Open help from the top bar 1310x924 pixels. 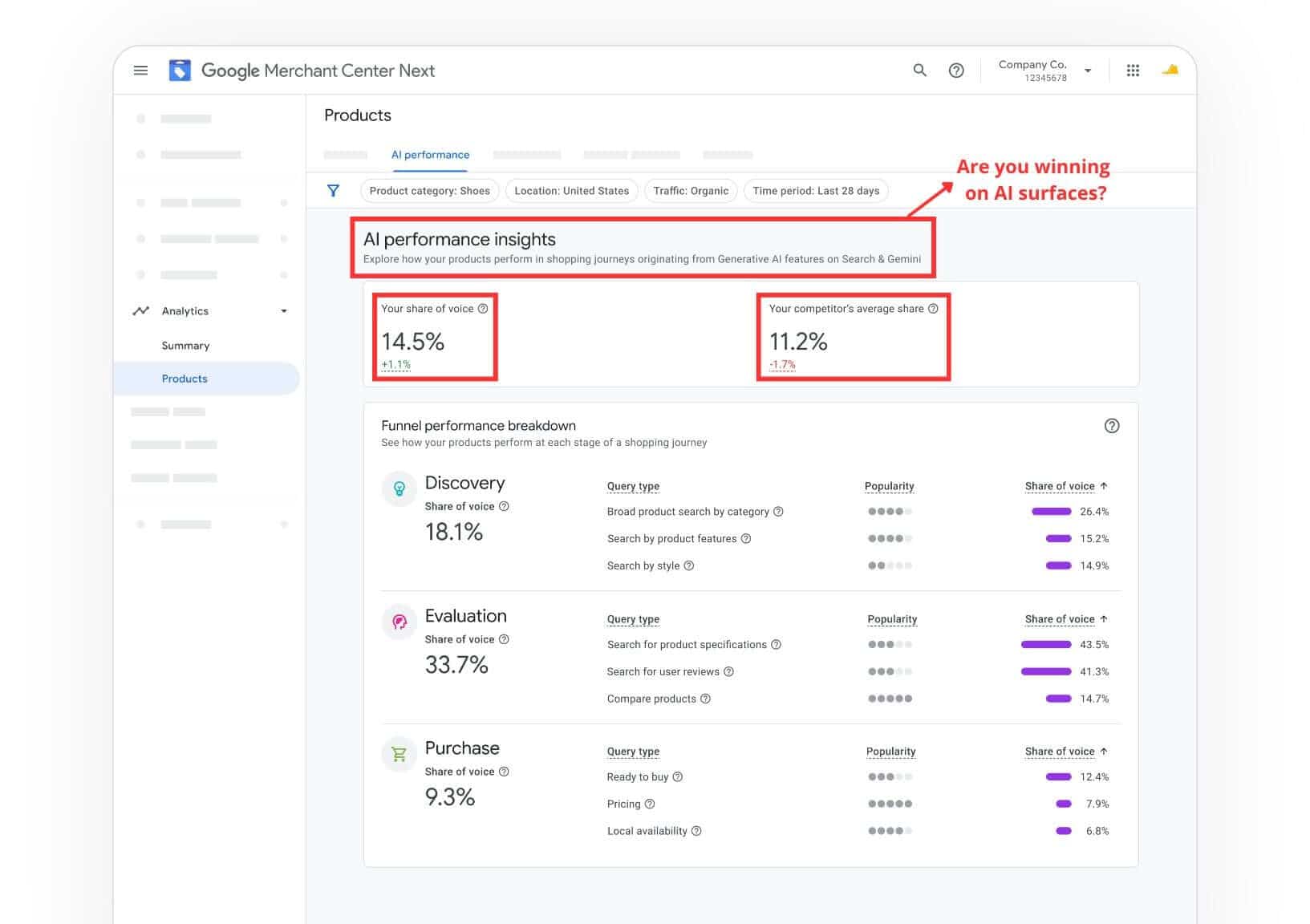point(956,71)
